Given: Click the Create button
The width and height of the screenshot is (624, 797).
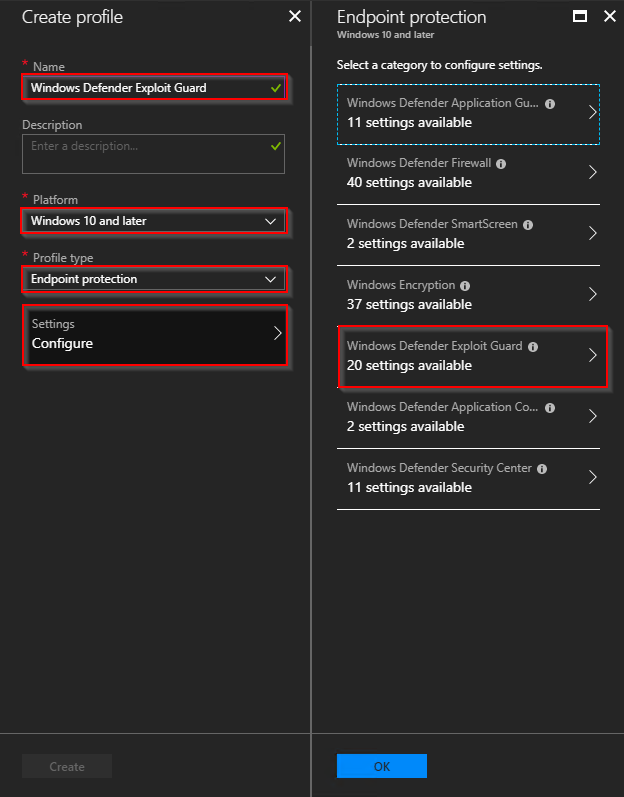Looking at the screenshot, I should click(67, 766).
